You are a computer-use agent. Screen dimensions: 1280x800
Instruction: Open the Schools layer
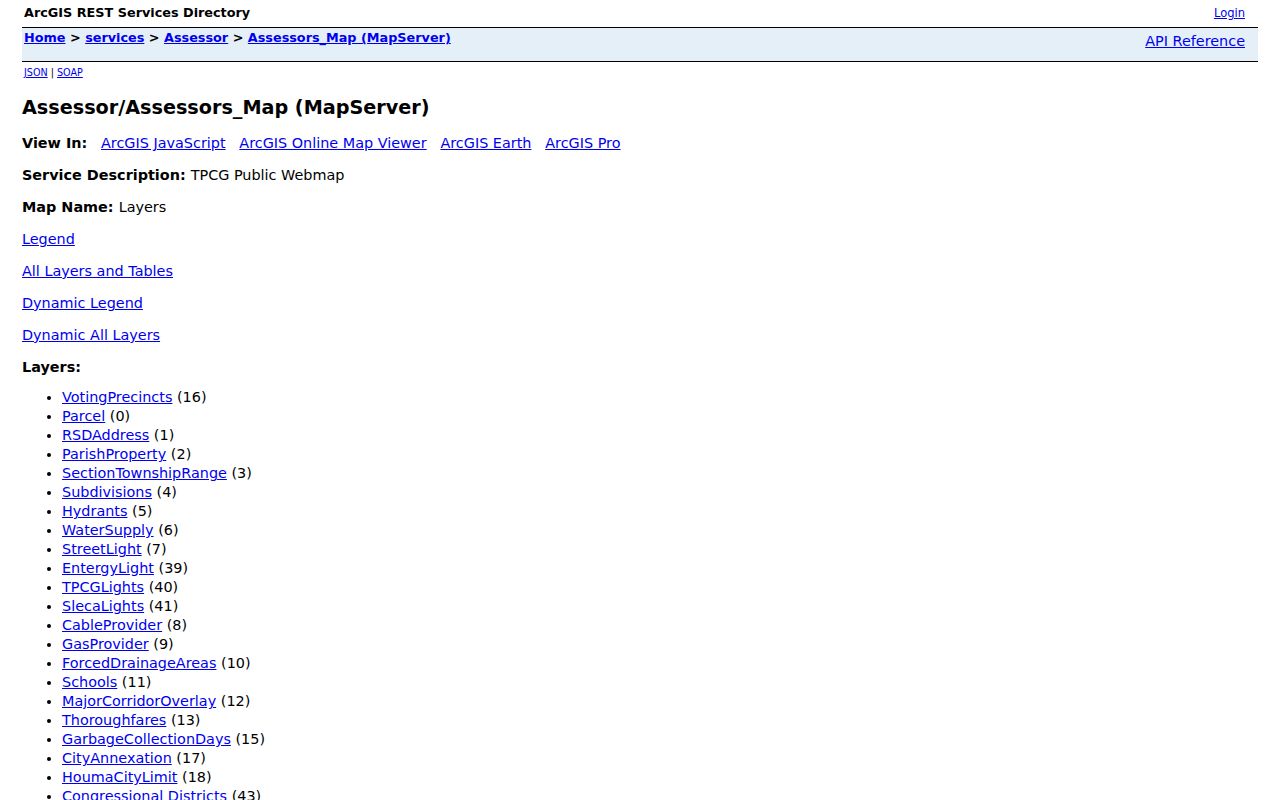coord(89,682)
